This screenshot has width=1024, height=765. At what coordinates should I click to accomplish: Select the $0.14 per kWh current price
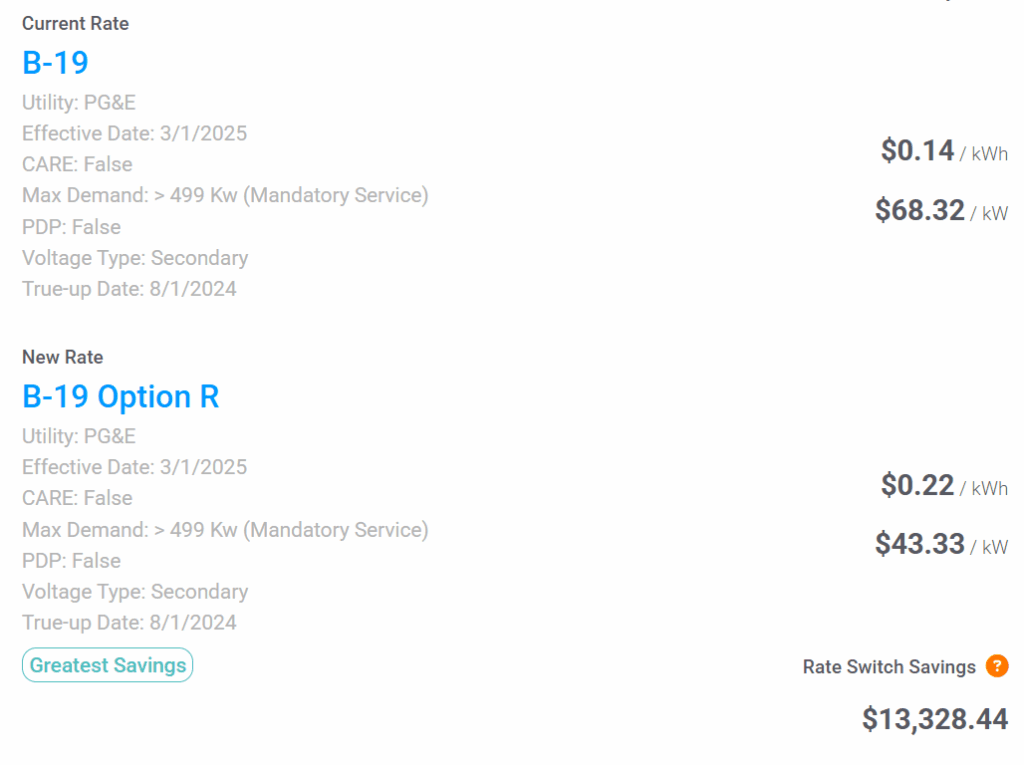point(944,151)
